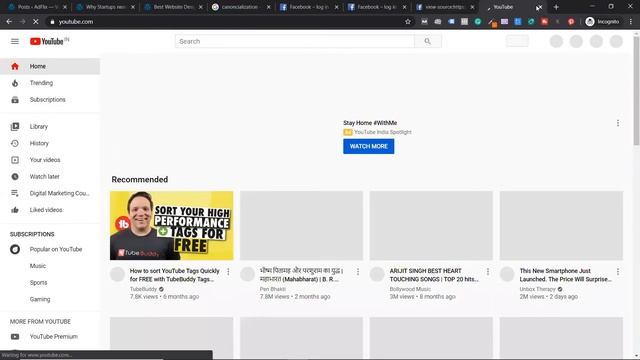Open Popular on YouTube subscription
The width and height of the screenshot is (640, 360).
coord(50,249)
